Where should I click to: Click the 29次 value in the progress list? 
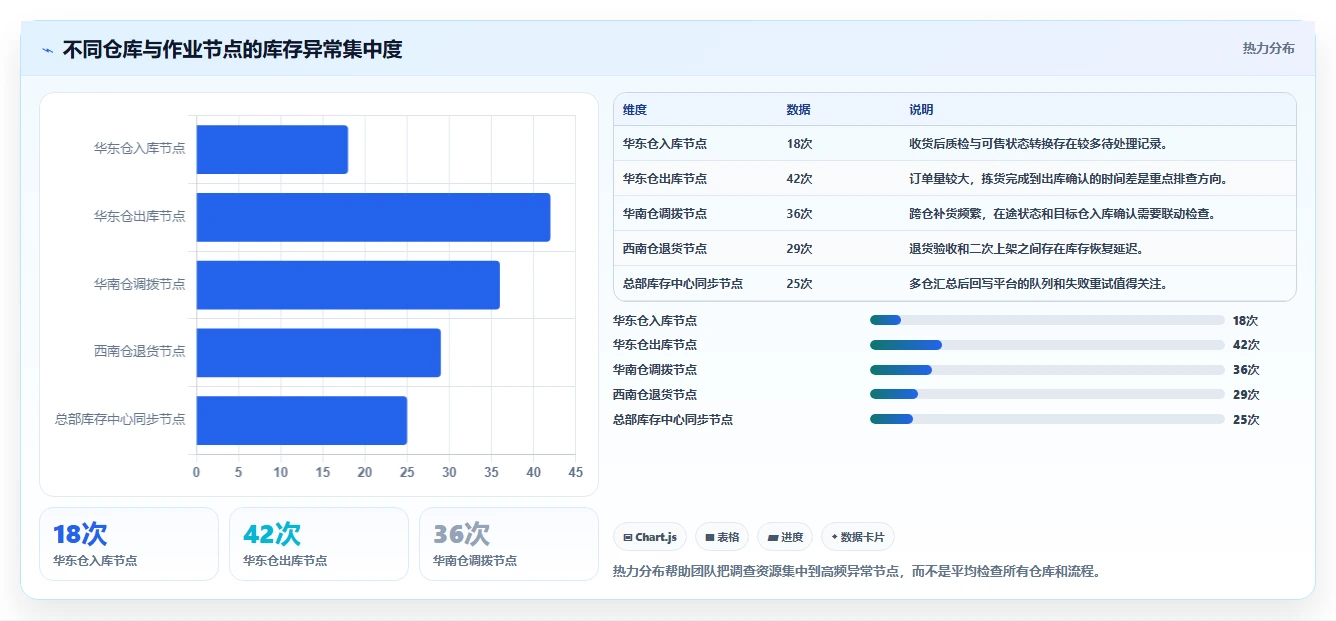[1246, 395]
